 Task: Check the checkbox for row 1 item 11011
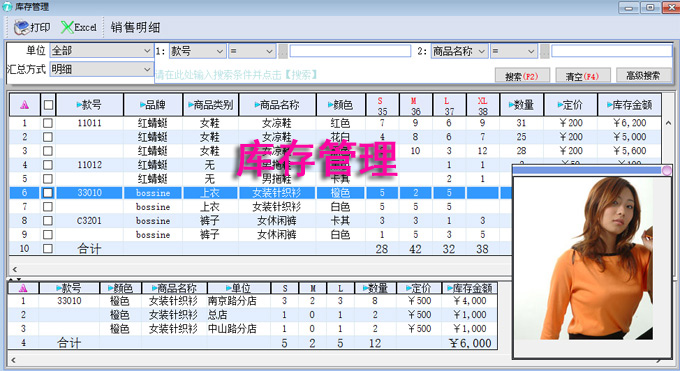(48, 123)
